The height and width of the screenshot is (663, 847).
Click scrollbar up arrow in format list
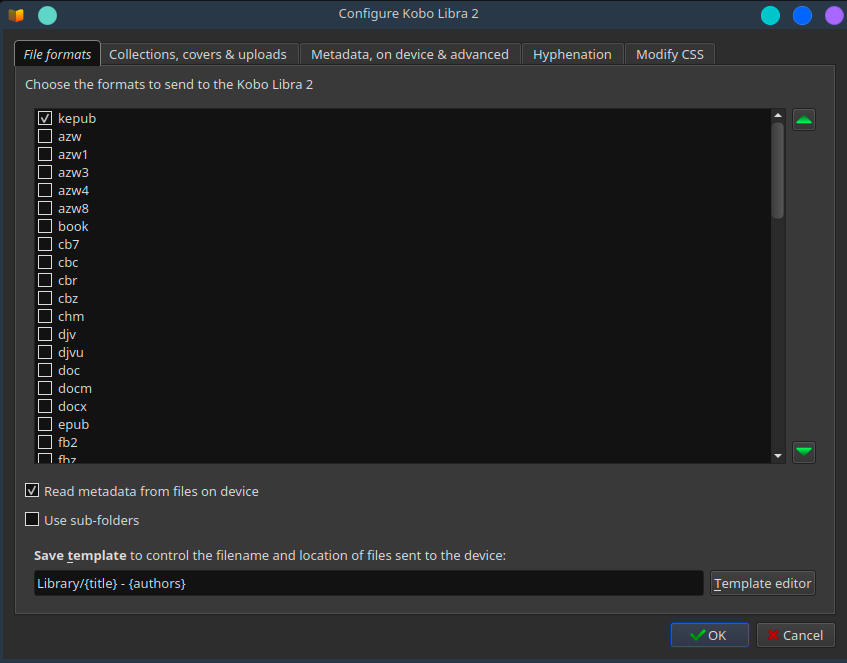(x=777, y=115)
